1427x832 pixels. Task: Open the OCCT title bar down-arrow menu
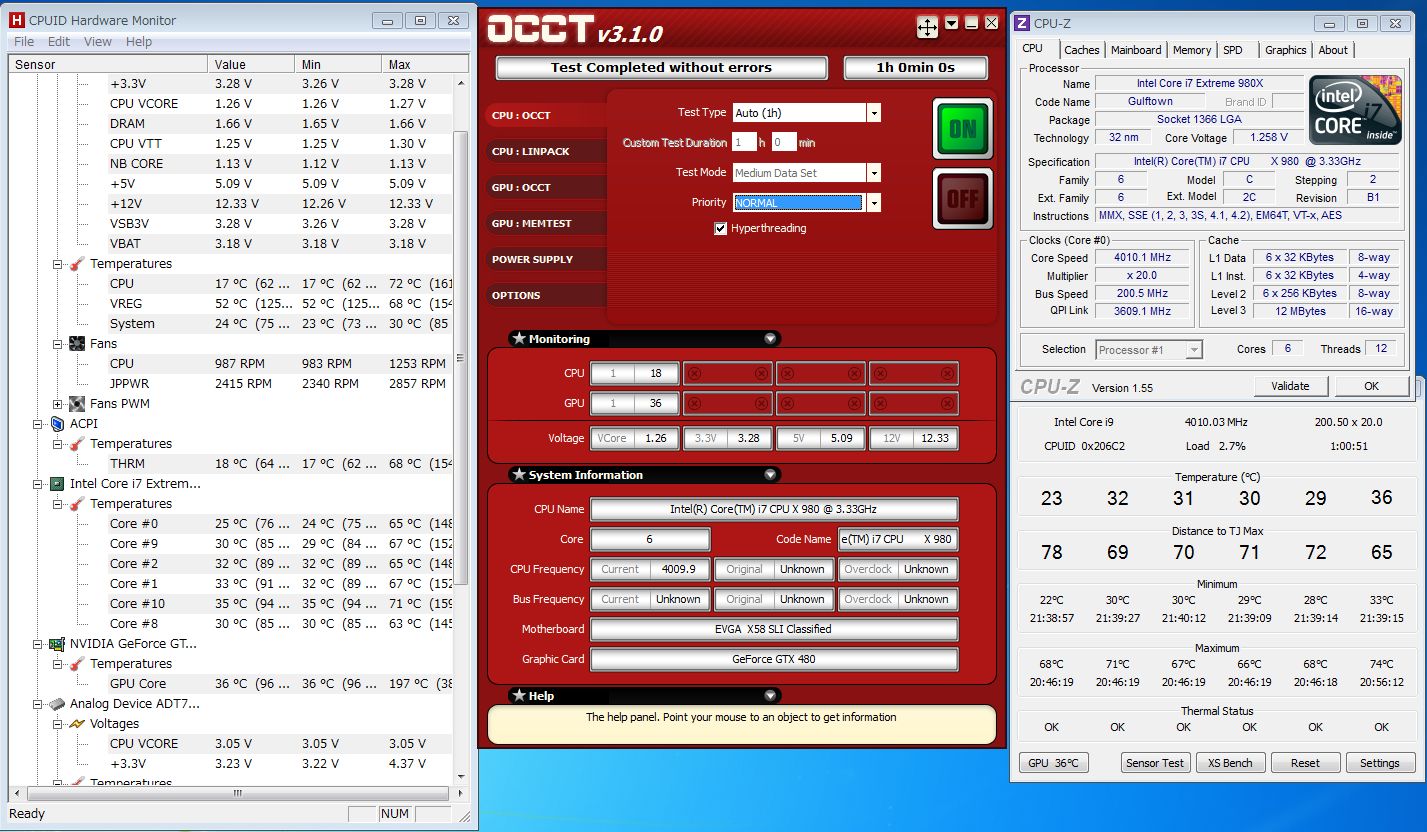951,22
